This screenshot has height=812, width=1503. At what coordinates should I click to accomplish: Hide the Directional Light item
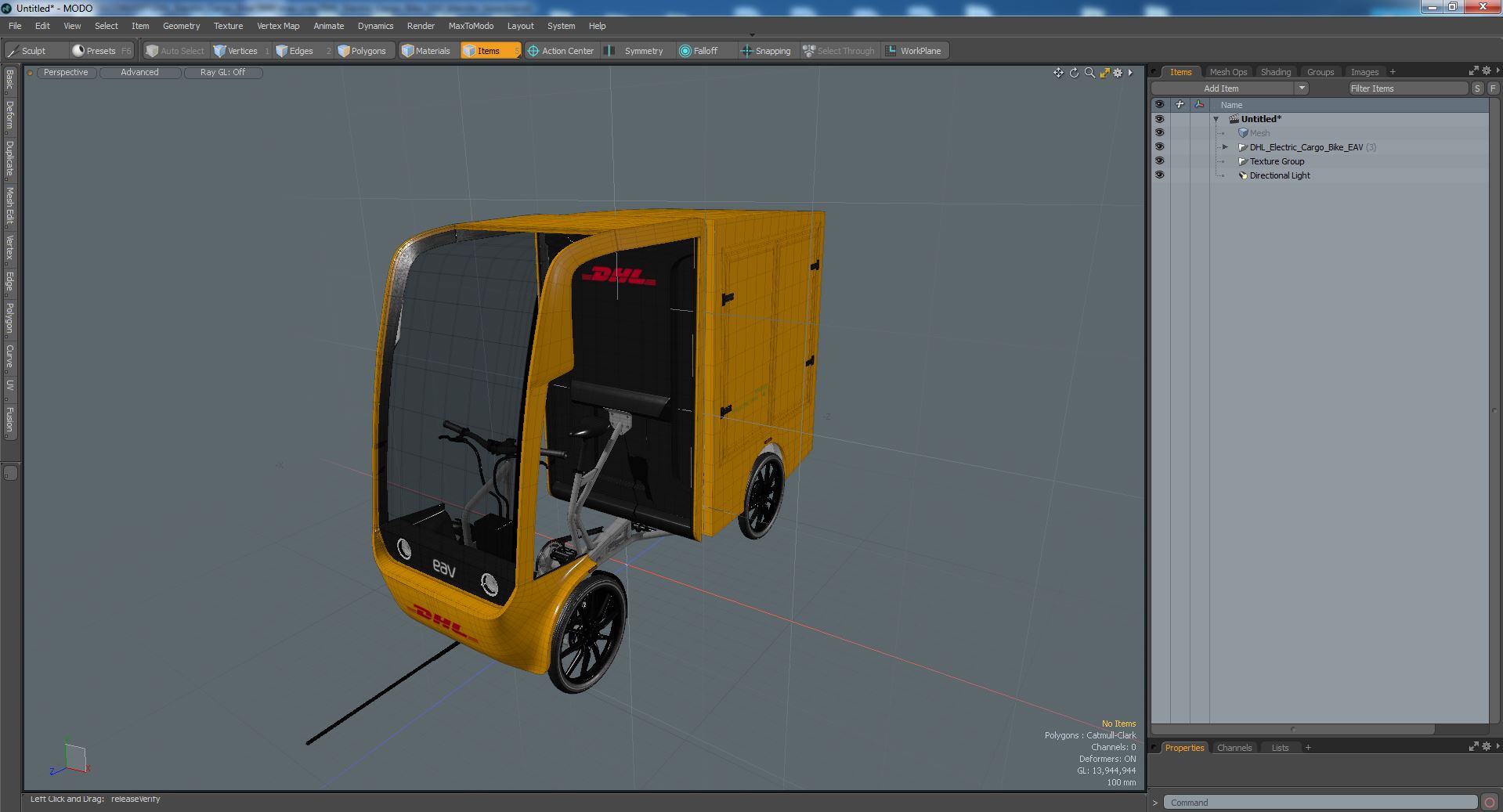click(x=1159, y=175)
